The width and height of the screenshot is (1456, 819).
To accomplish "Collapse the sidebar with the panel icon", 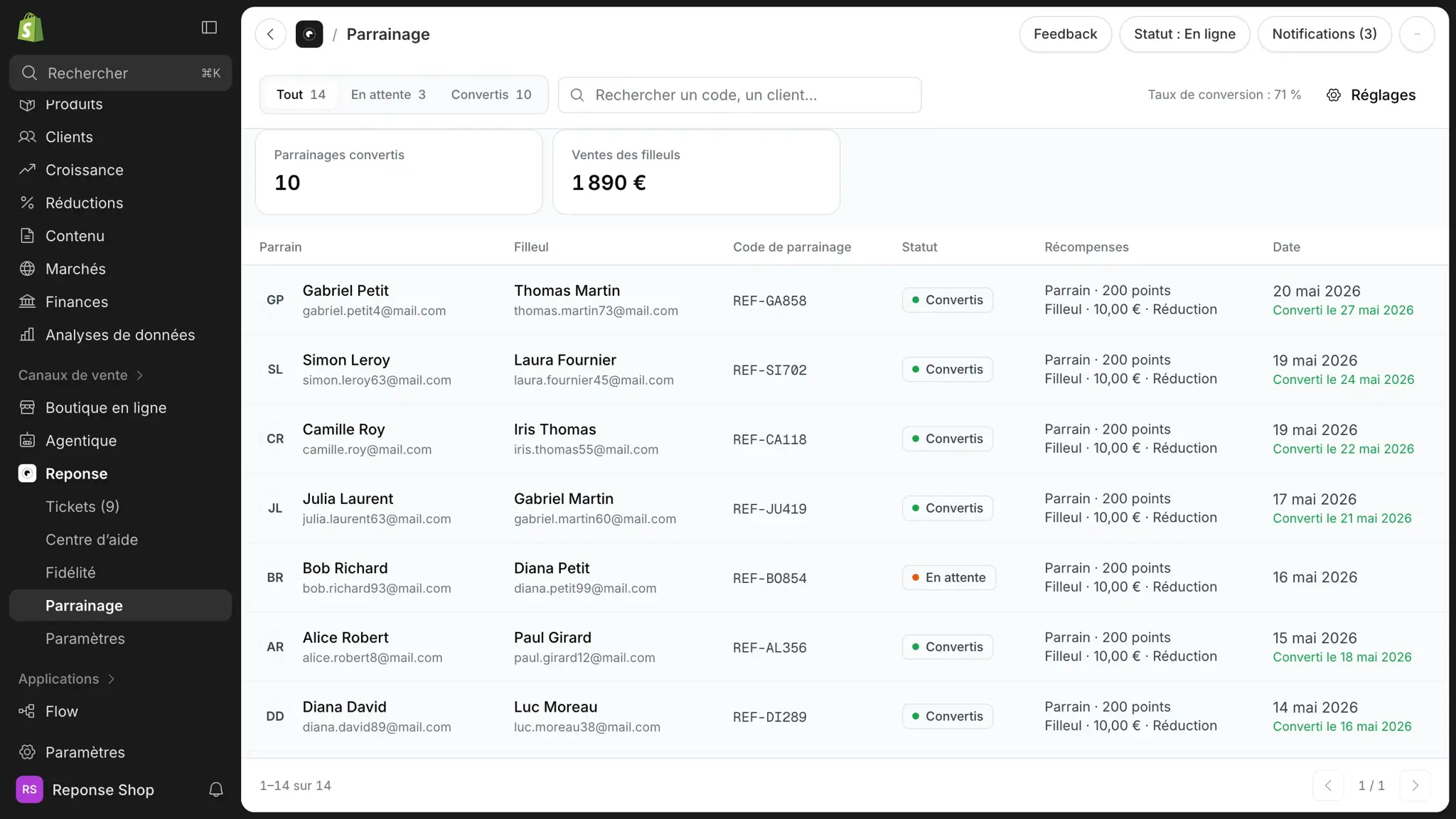I will click(x=209, y=27).
